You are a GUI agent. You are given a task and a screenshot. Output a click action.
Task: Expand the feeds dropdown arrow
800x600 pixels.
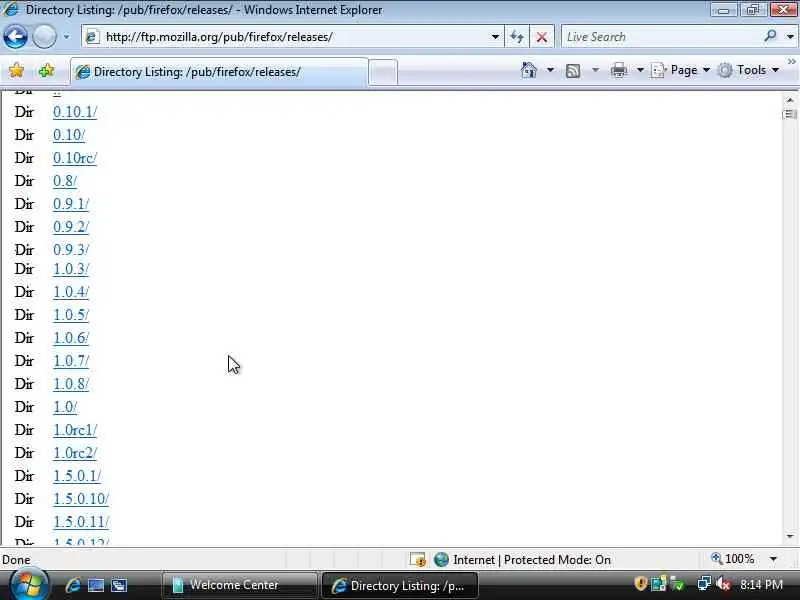click(x=595, y=70)
